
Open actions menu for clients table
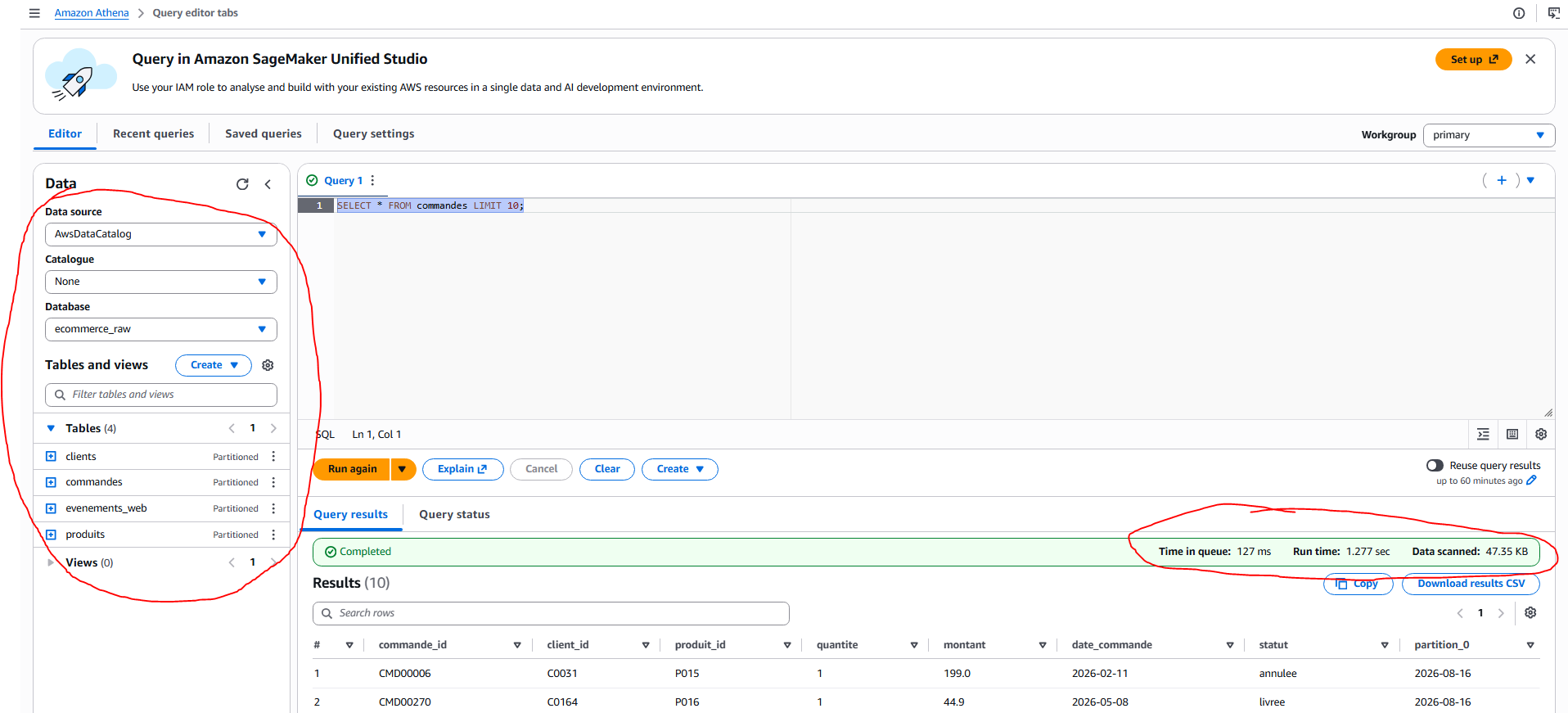click(x=273, y=457)
